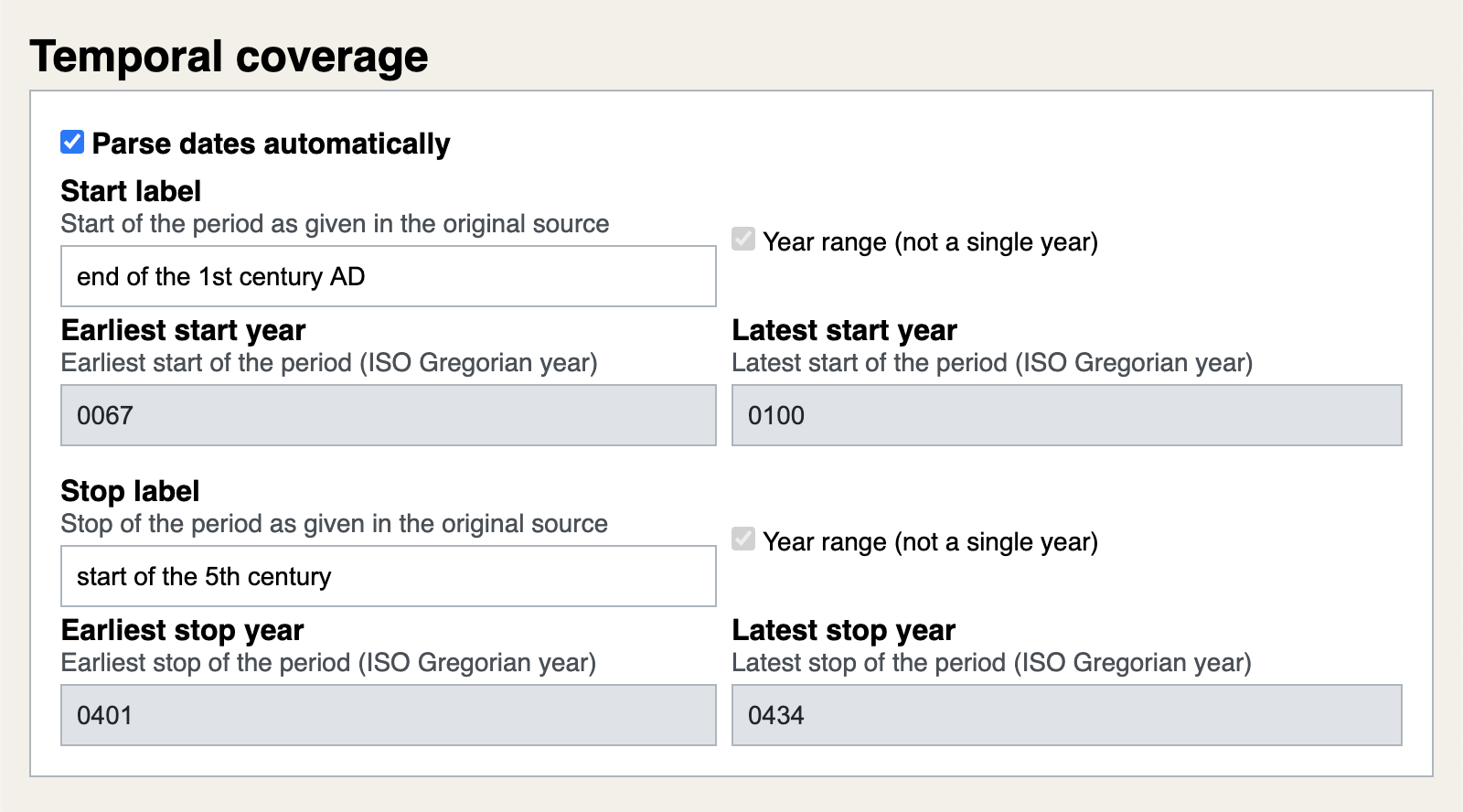This screenshot has width=1463, height=812.
Task: Click 'Start of the period as given' description
Action: pos(335,224)
